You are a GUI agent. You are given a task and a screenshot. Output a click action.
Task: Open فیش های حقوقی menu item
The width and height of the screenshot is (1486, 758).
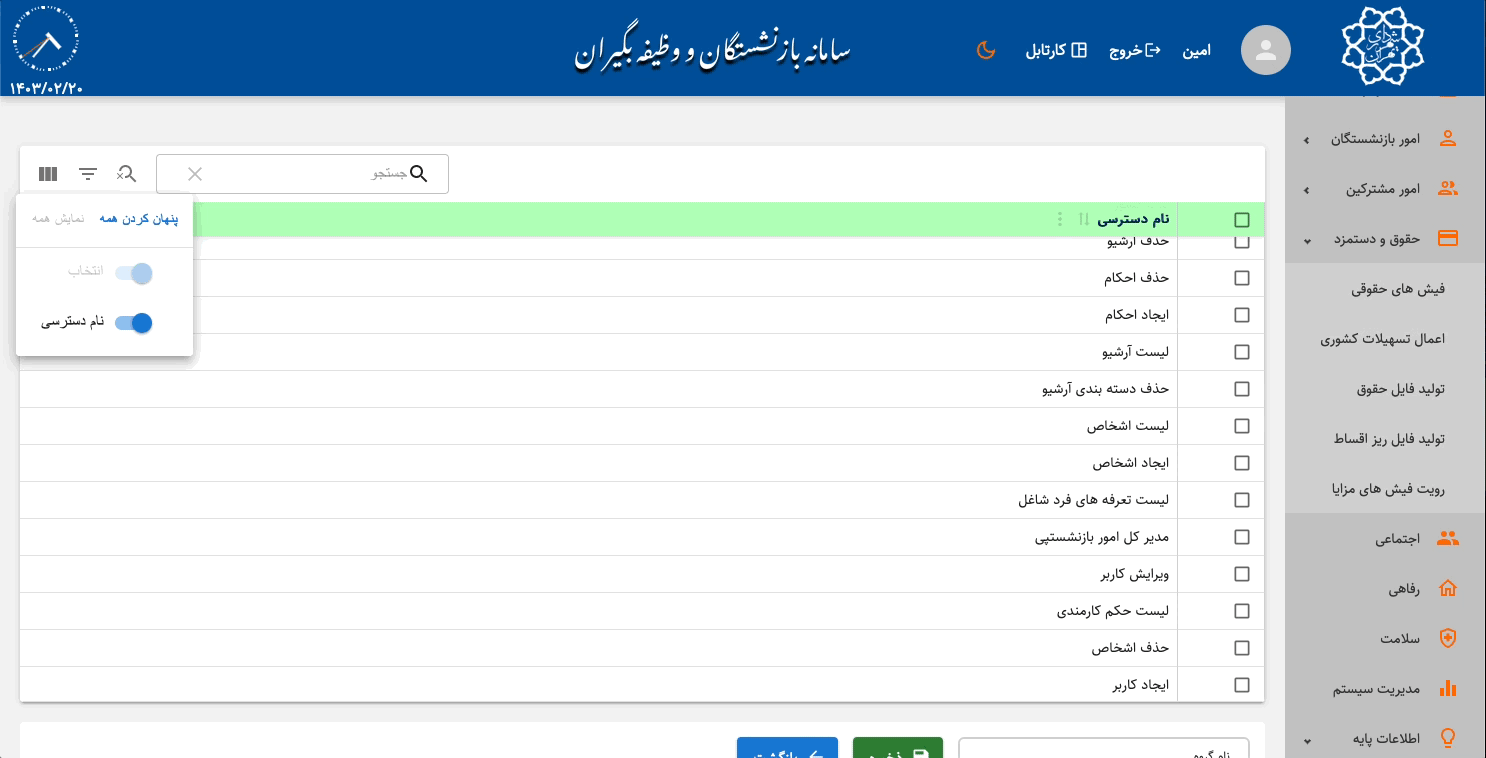pos(1397,289)
